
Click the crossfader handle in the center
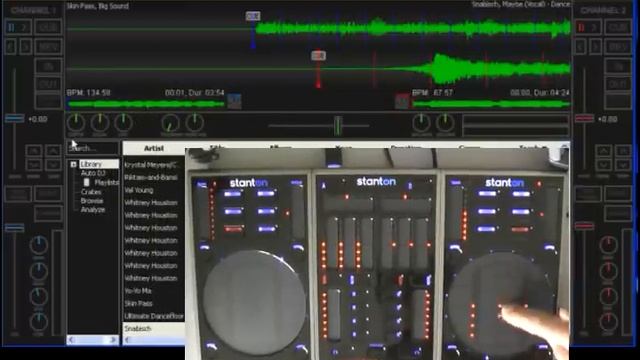pos(338,125)
